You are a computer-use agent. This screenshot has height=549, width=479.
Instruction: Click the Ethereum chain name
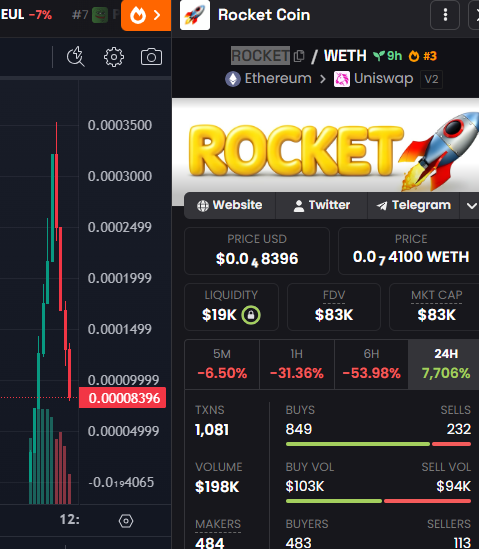[278, 78]
